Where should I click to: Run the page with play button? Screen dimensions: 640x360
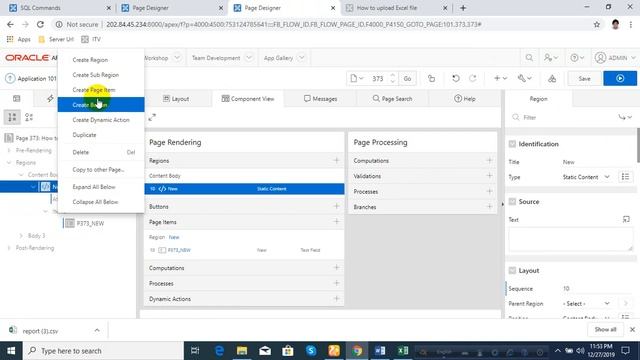[620, 78]
